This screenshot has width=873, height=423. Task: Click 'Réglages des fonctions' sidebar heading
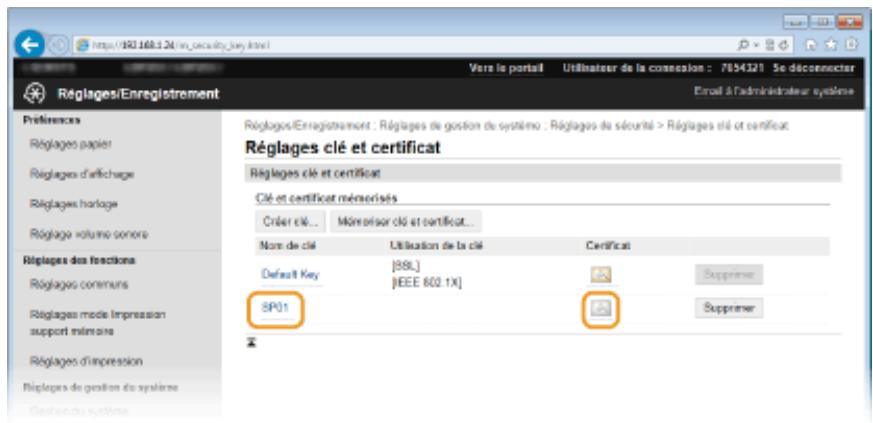coord(79,260)
